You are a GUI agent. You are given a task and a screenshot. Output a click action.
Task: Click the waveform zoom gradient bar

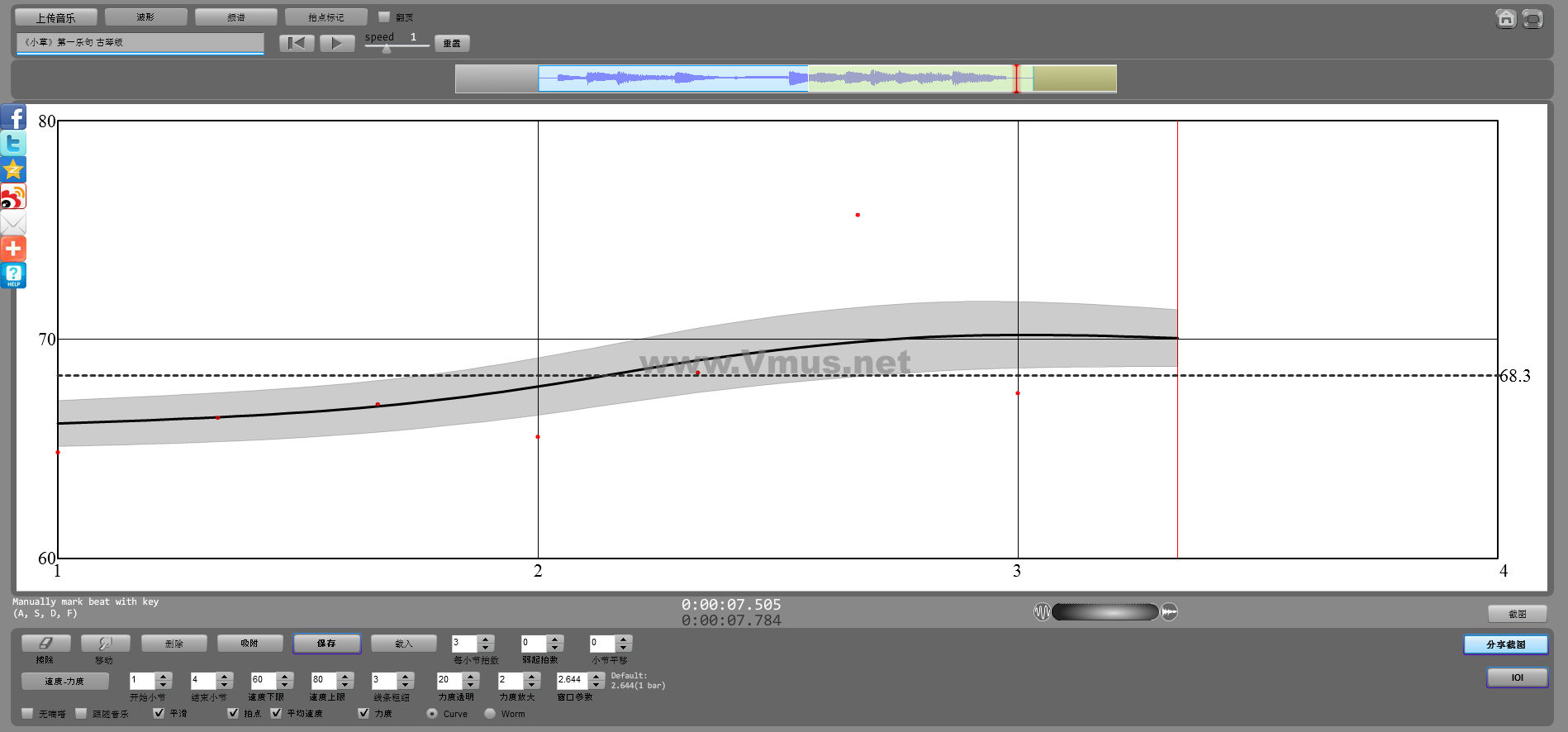coord(1105,612)
